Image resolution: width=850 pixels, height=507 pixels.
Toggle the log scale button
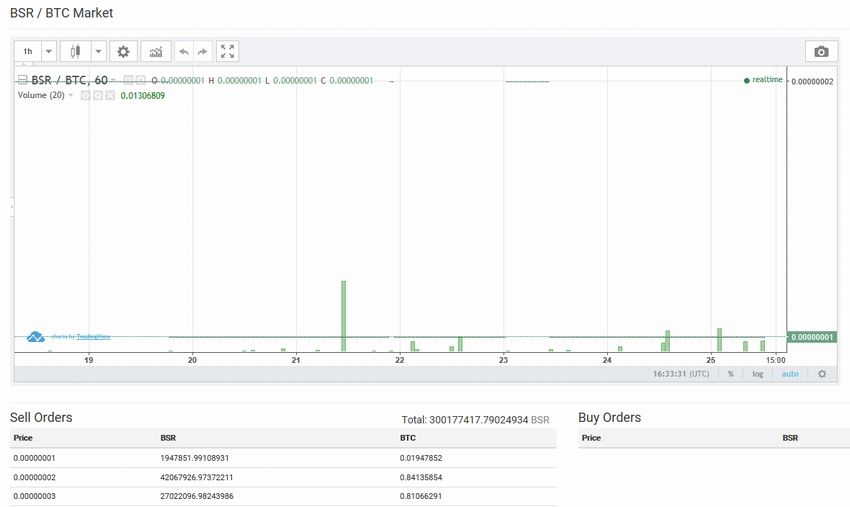757,374
